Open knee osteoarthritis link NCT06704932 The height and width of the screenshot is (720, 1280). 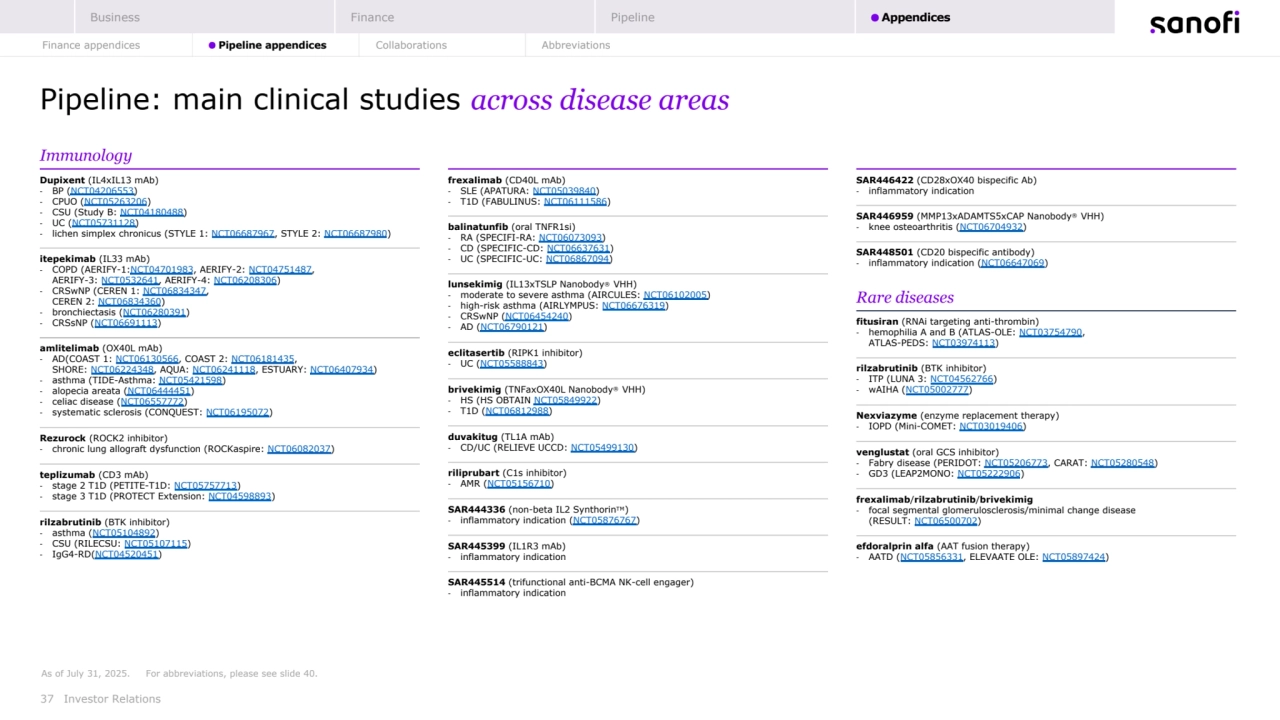(x=991, y=227)
